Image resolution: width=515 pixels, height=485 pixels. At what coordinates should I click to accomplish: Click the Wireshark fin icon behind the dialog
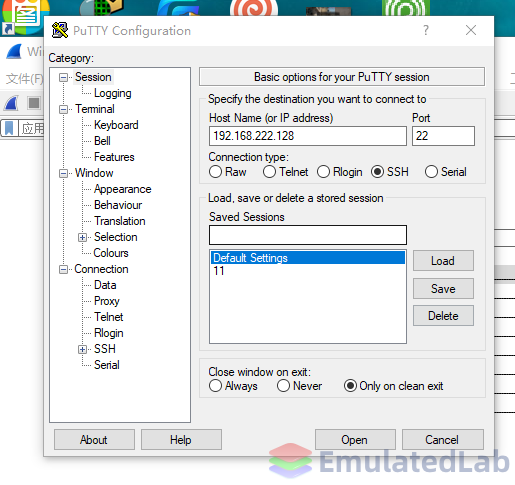click(x=14, y=52)
